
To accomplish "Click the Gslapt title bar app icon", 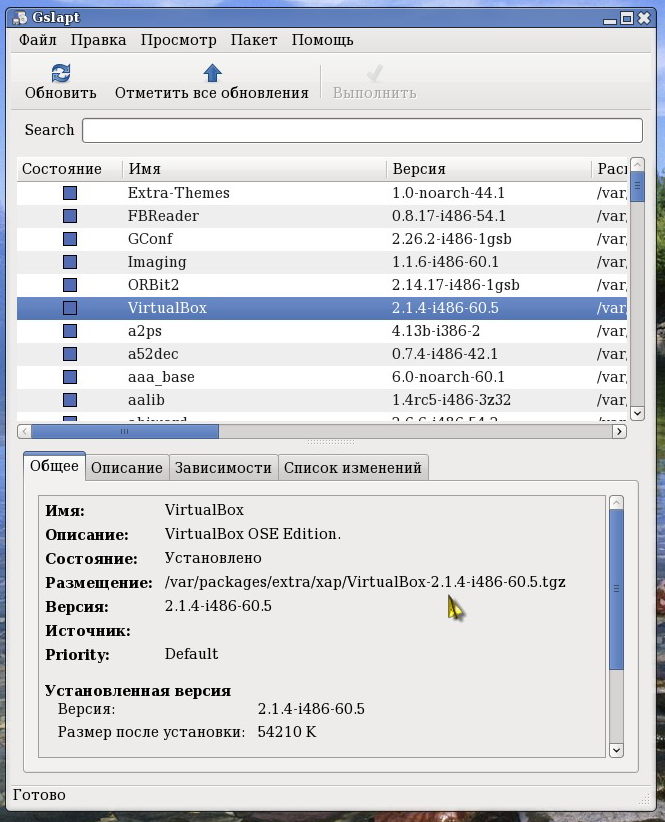I will 20,17.
